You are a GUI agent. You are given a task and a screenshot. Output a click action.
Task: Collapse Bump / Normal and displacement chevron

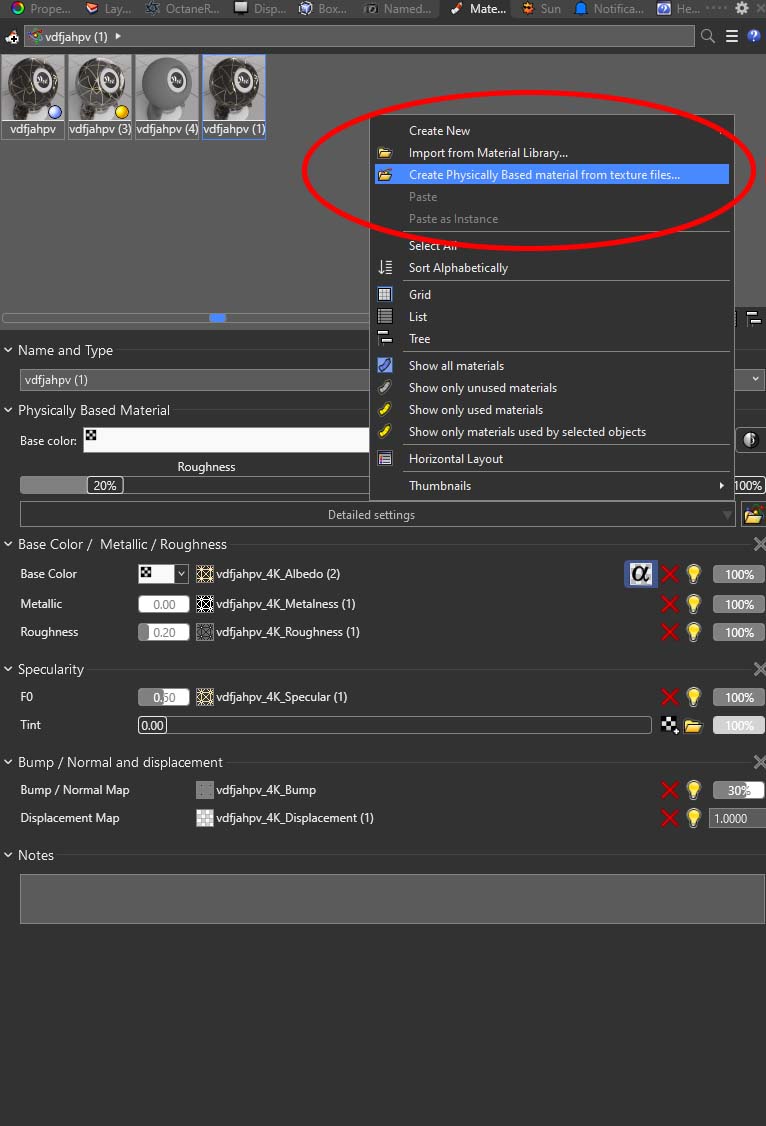(8, 762)
